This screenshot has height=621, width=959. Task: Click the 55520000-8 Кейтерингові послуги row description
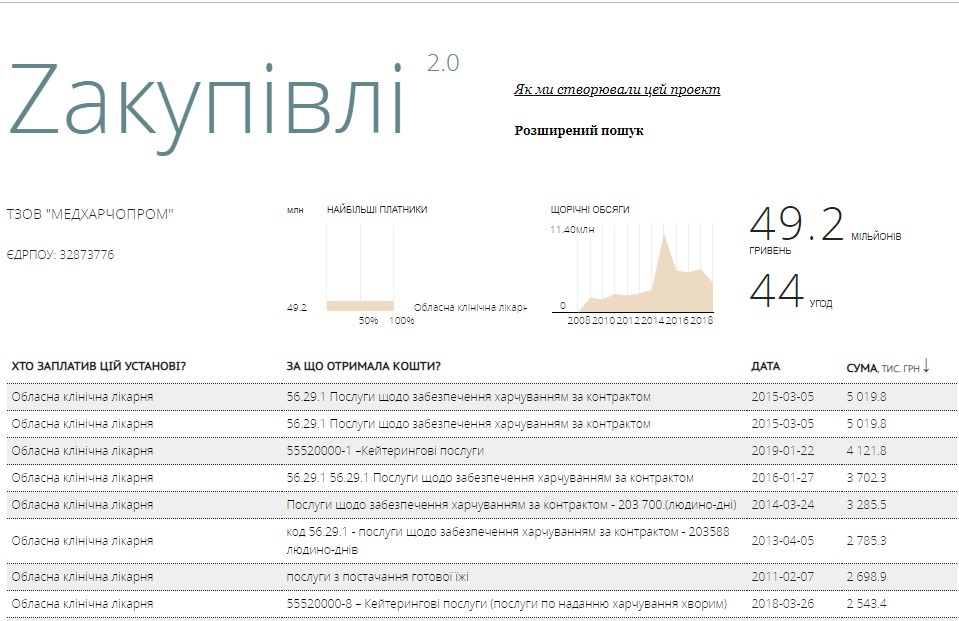coord(506,604)
